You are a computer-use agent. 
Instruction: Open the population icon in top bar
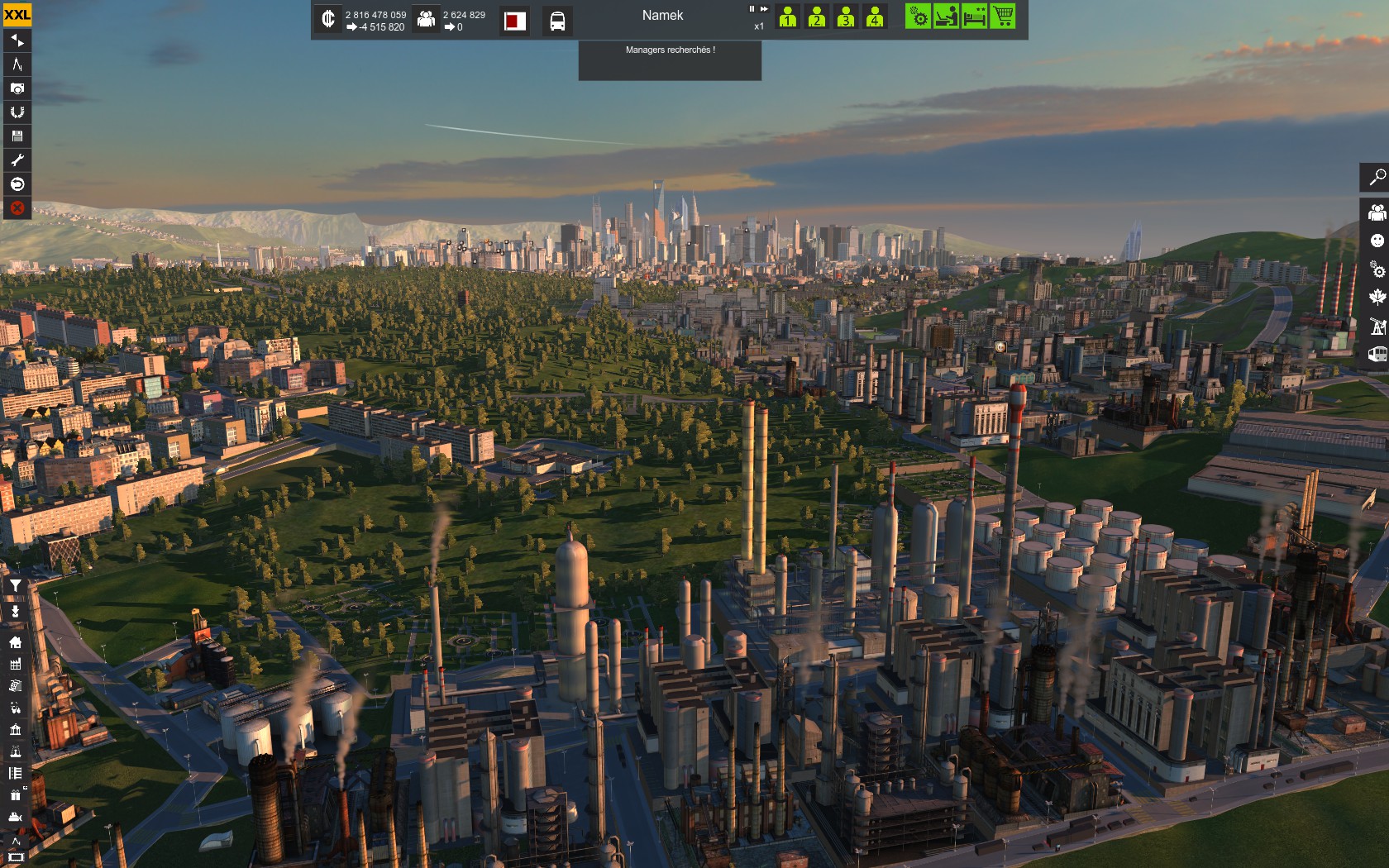click(x=426, y=20)
